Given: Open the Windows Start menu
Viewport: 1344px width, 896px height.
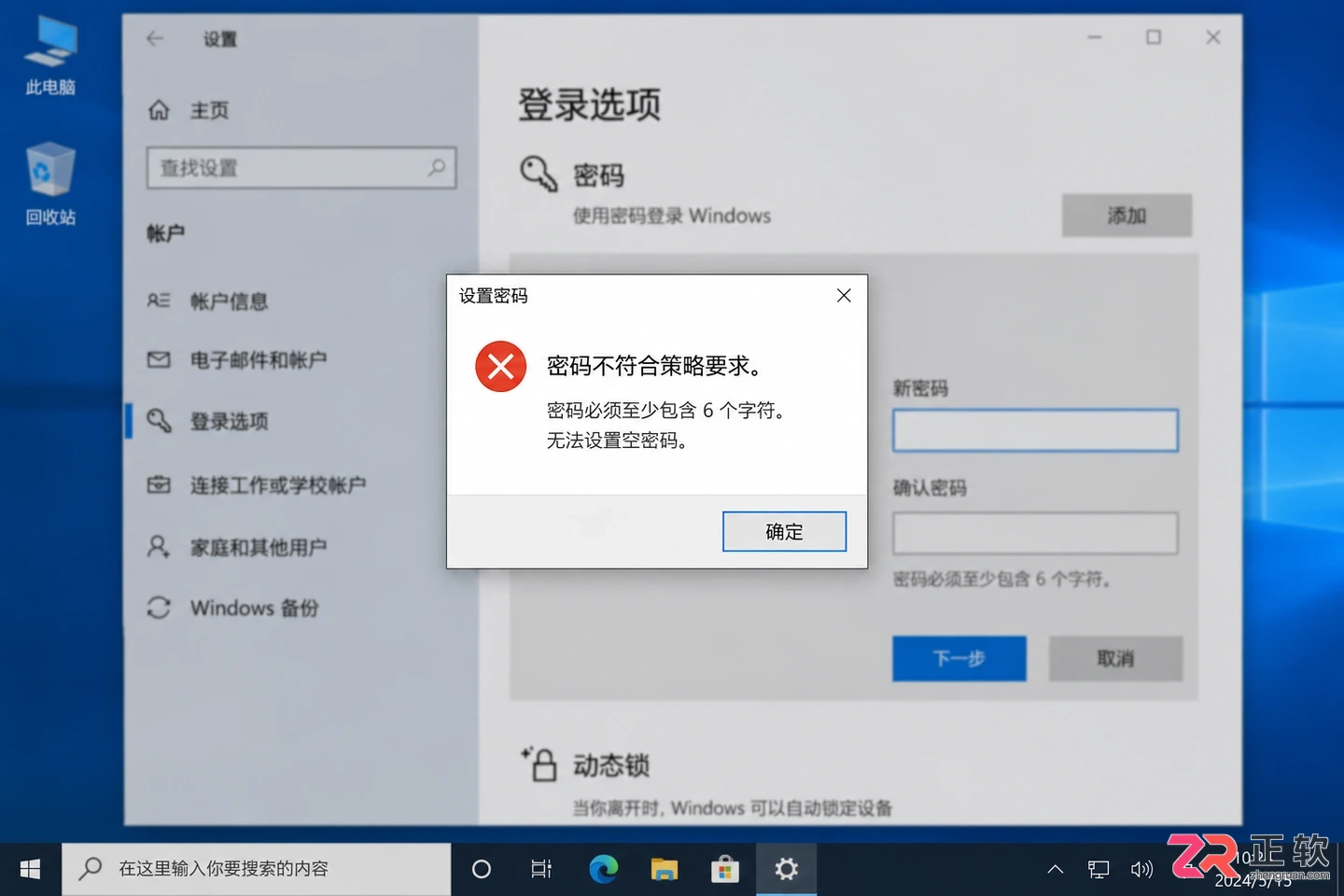Looking at the screenshot, I should [x=30, y=869].
